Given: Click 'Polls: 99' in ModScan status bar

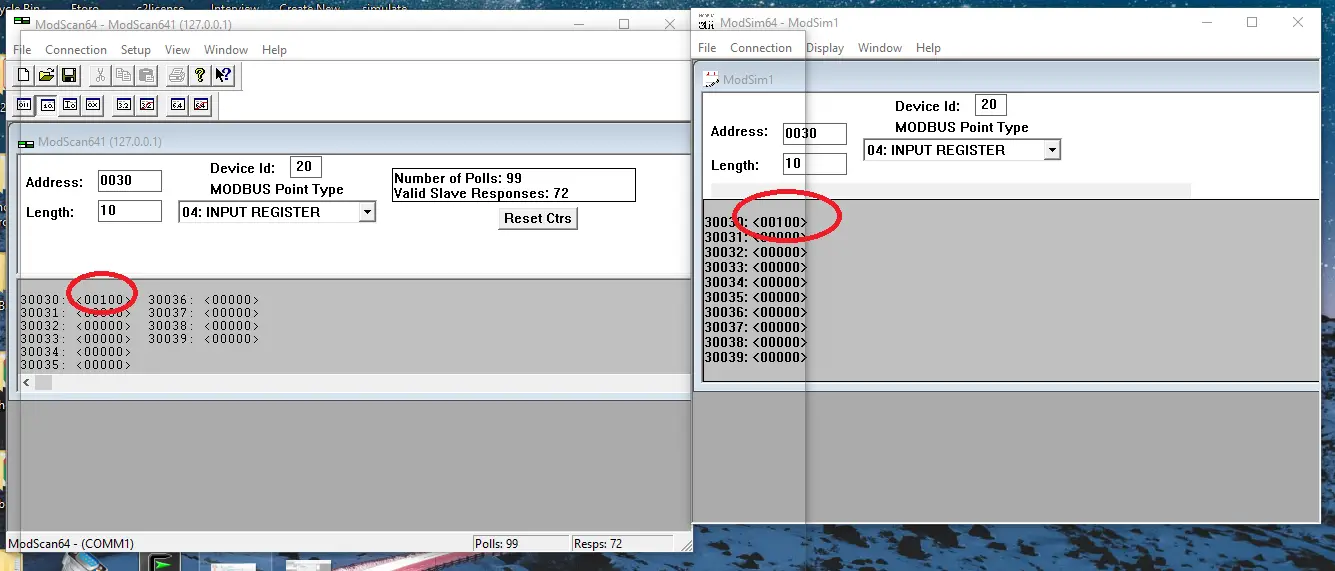Looking at the screenshot, I should pyautogui.click(x=496, y=544).
